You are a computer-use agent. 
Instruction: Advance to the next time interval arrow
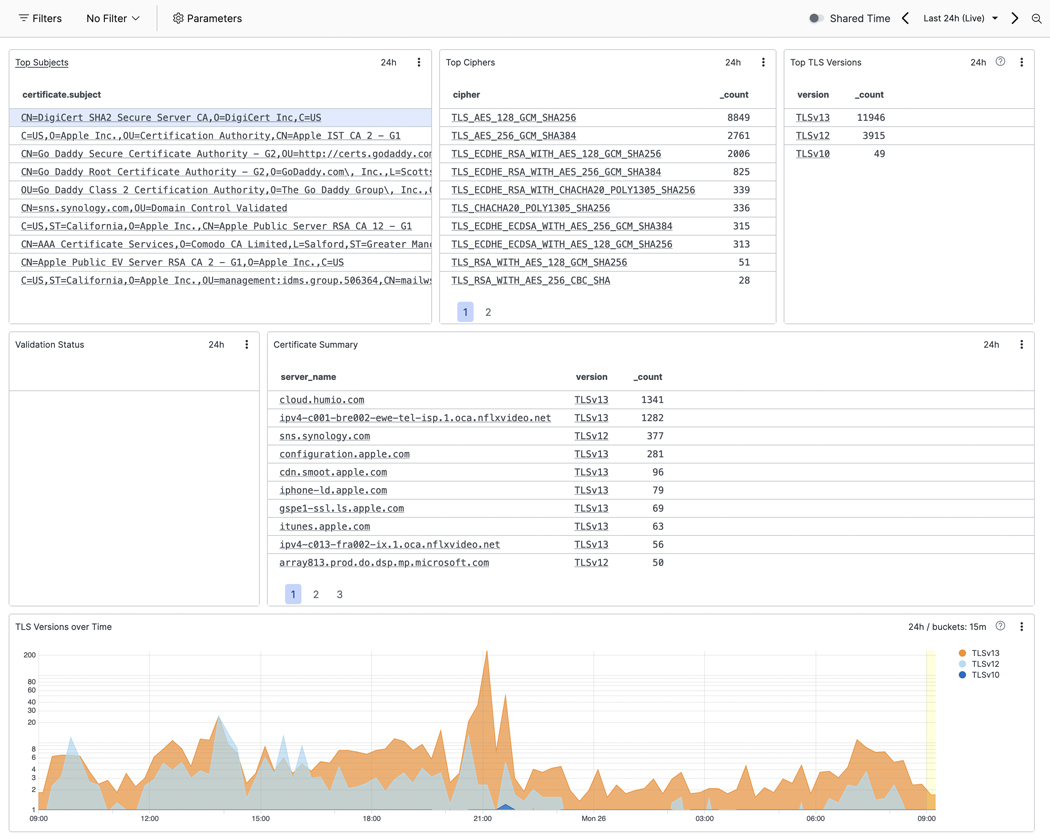1015,18
